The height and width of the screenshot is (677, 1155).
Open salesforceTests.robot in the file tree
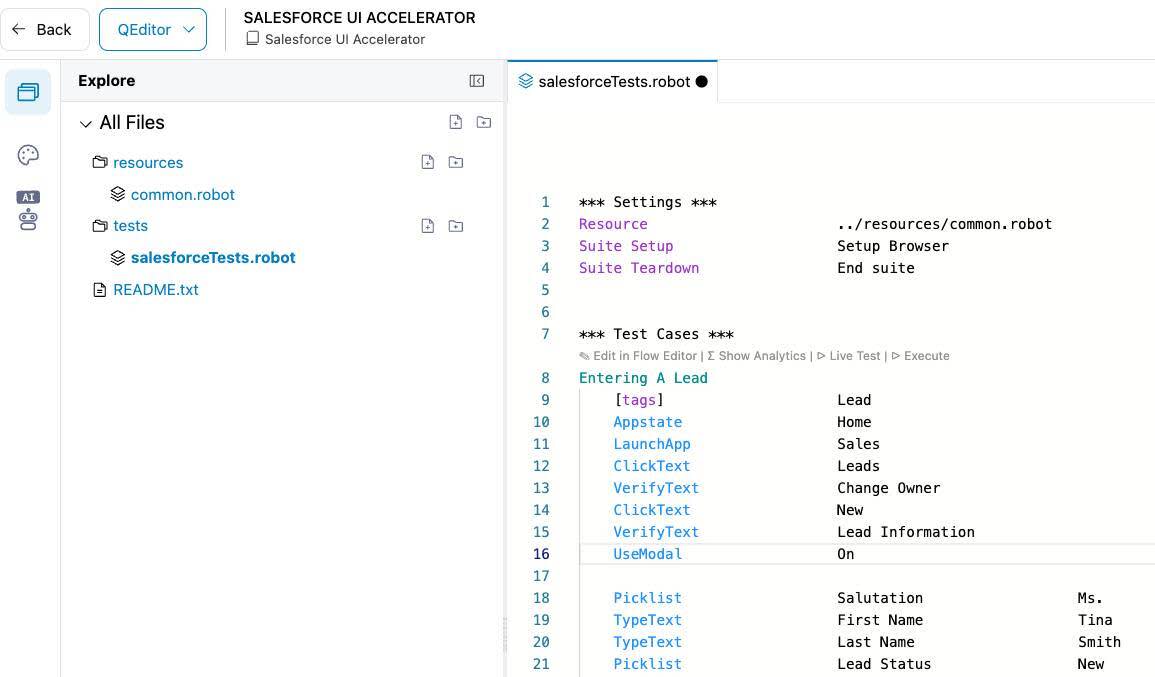tap(213, 258)
